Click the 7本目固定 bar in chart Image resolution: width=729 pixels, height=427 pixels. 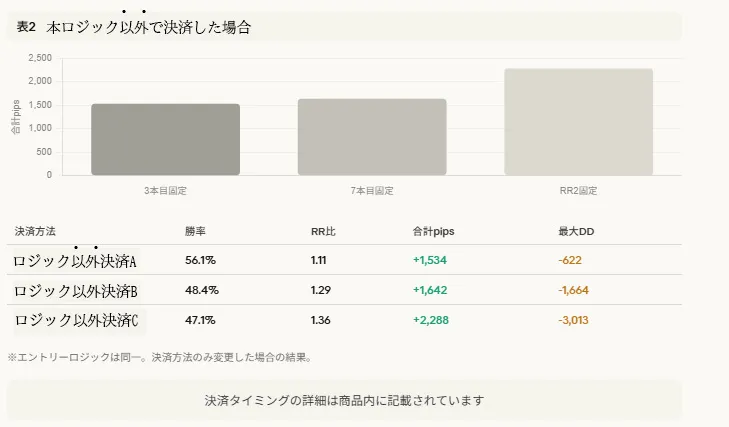[x=372, y=136]
